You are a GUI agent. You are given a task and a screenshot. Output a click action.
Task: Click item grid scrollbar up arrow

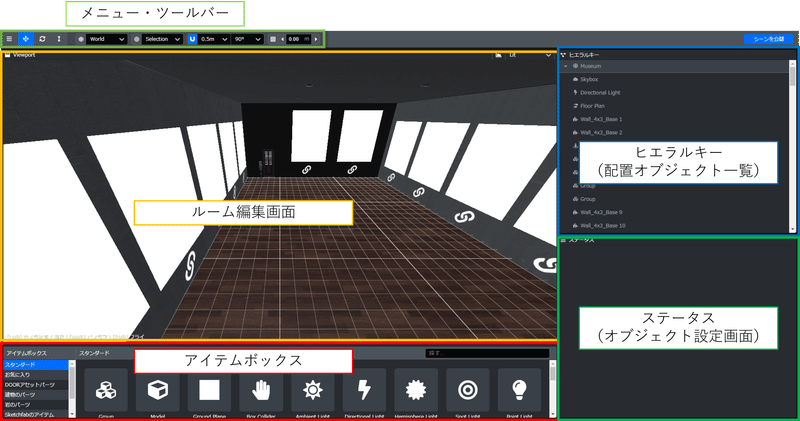click(x=553, y=364)
